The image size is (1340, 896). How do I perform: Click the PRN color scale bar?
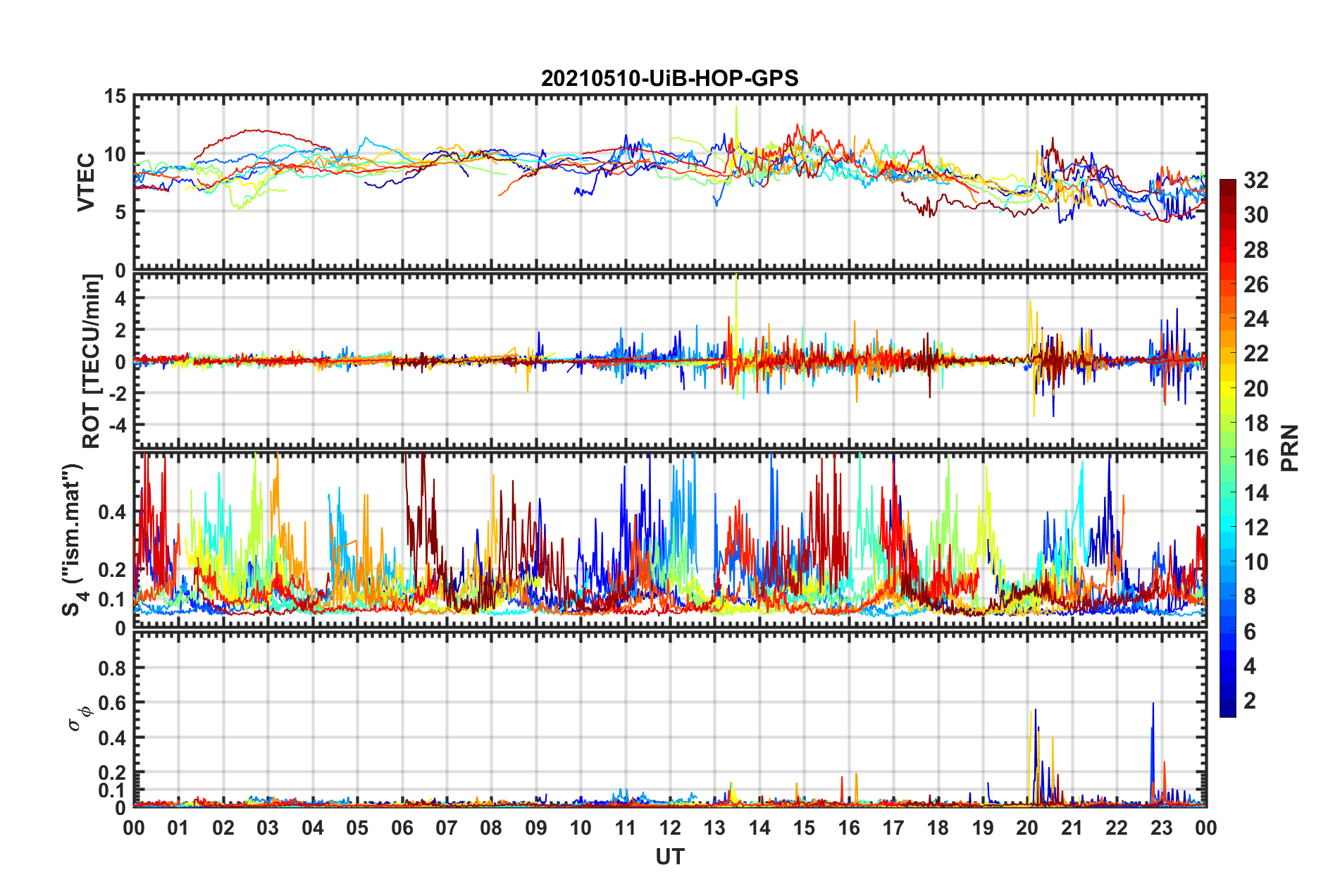tap(1227, 448)
